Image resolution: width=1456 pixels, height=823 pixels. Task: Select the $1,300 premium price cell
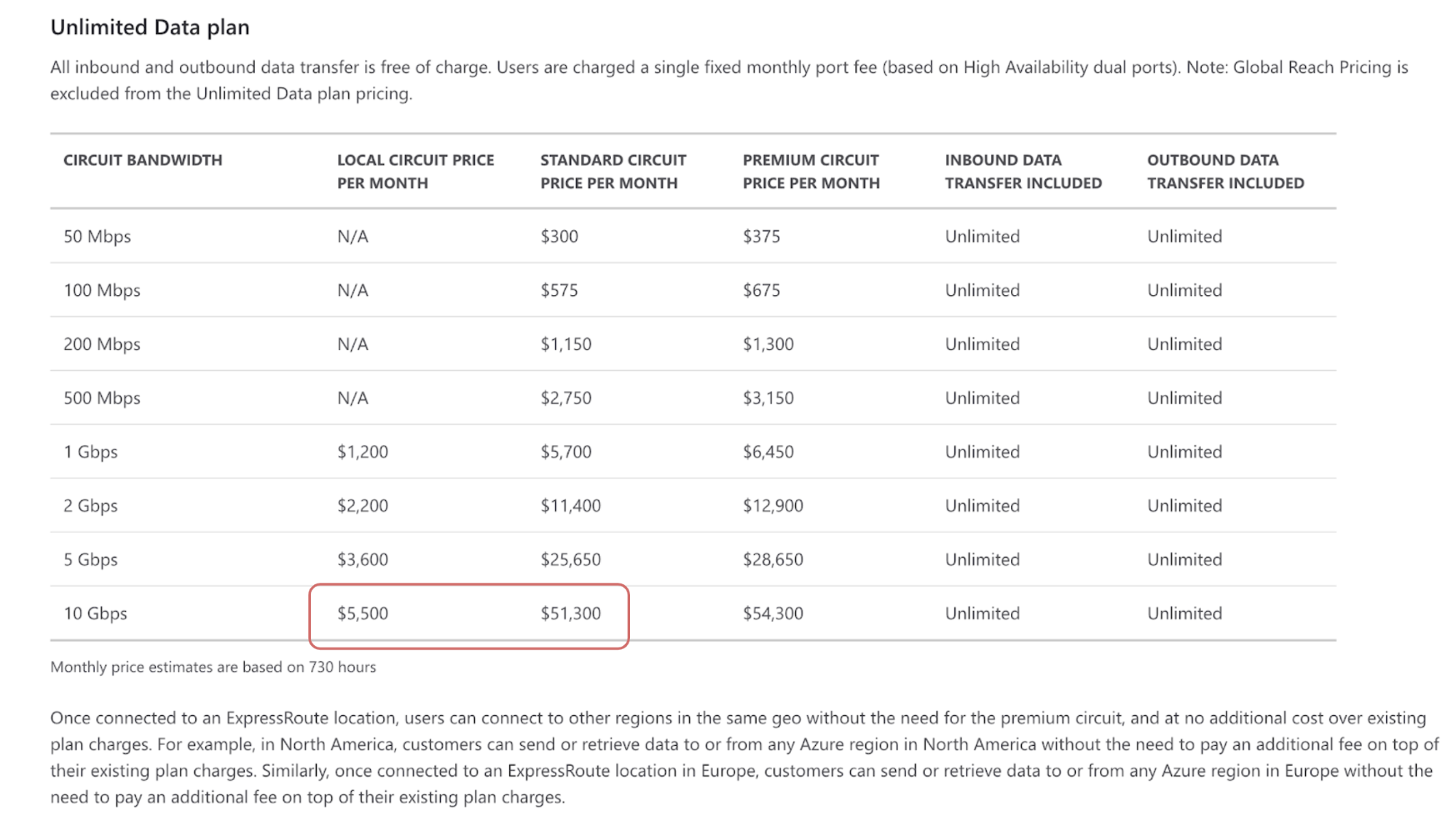point(768,344)
